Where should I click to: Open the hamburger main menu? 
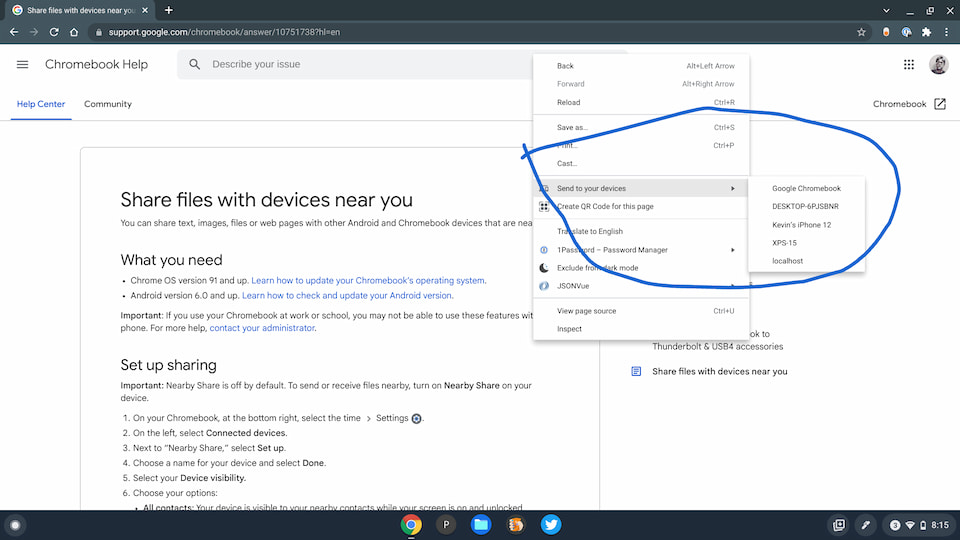pyautogui.click(x=23, y=64)
